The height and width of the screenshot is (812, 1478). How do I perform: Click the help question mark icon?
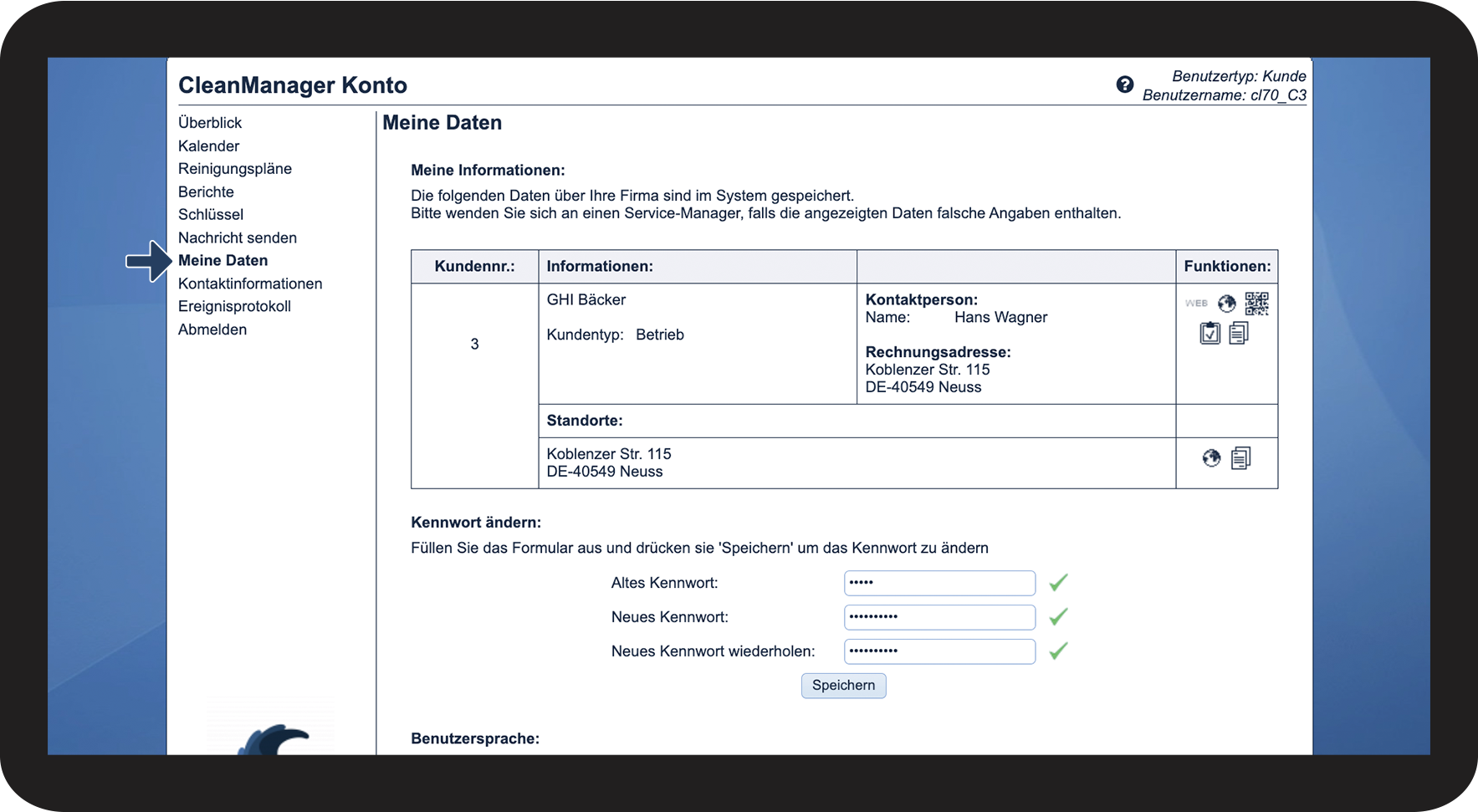point(1124,84)
